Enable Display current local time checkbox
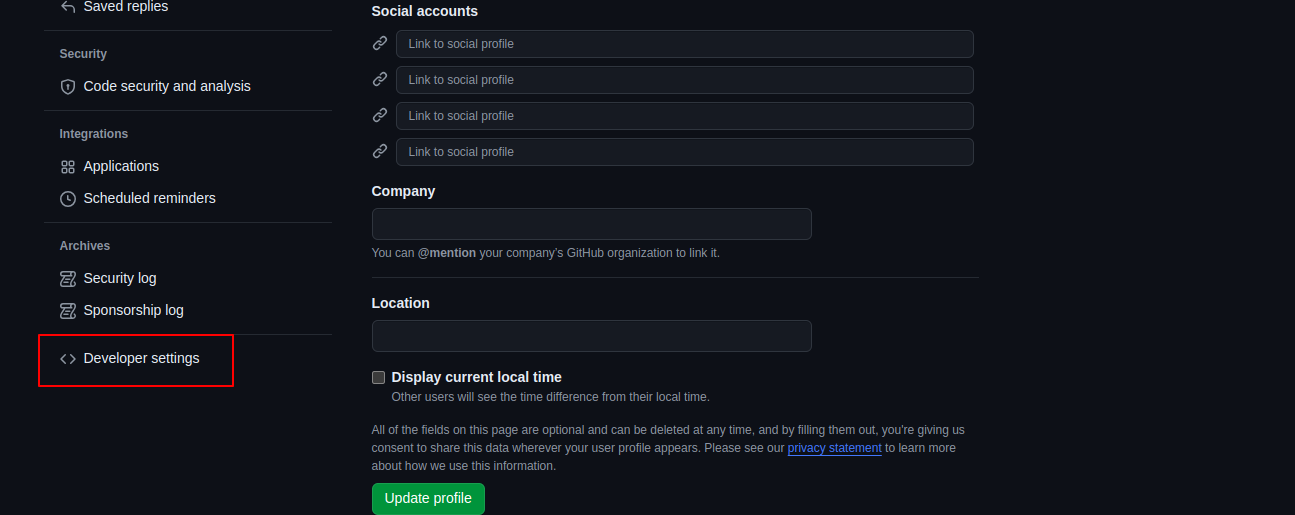The width and height of the screenshot is (1295, 515). tap(378, 378)
